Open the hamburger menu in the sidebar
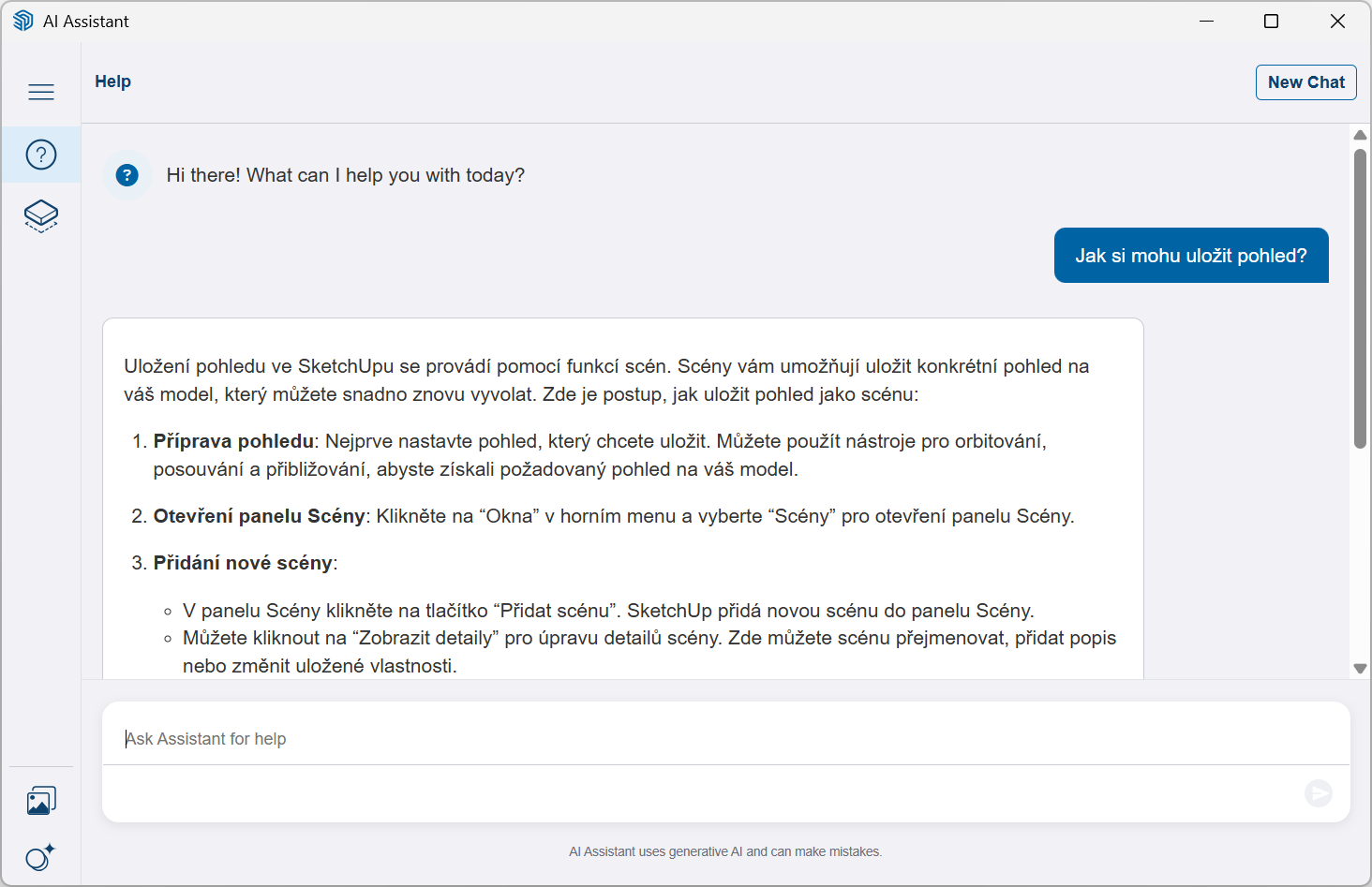The height and width of the screenshot is (887, 1372). (x=41, y=92)
